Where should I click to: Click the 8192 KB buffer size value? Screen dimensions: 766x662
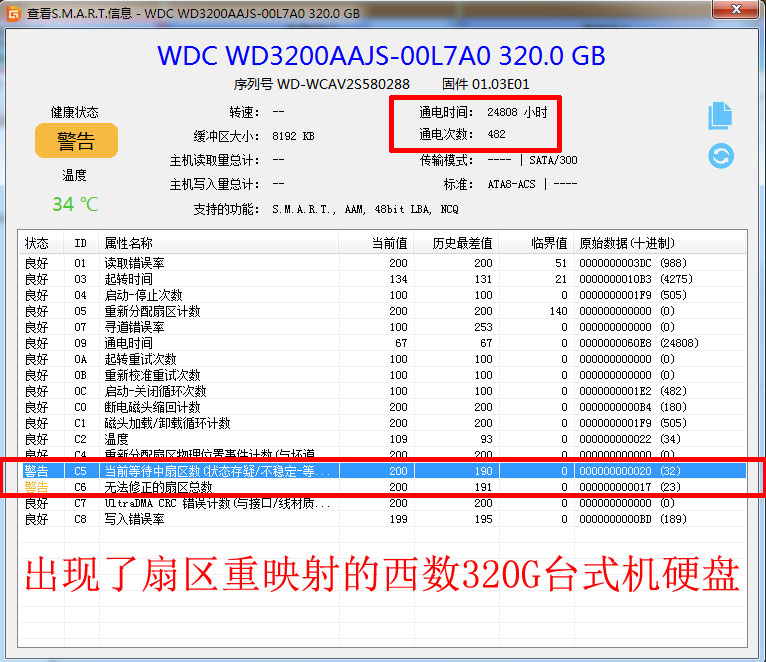(293, 136)
